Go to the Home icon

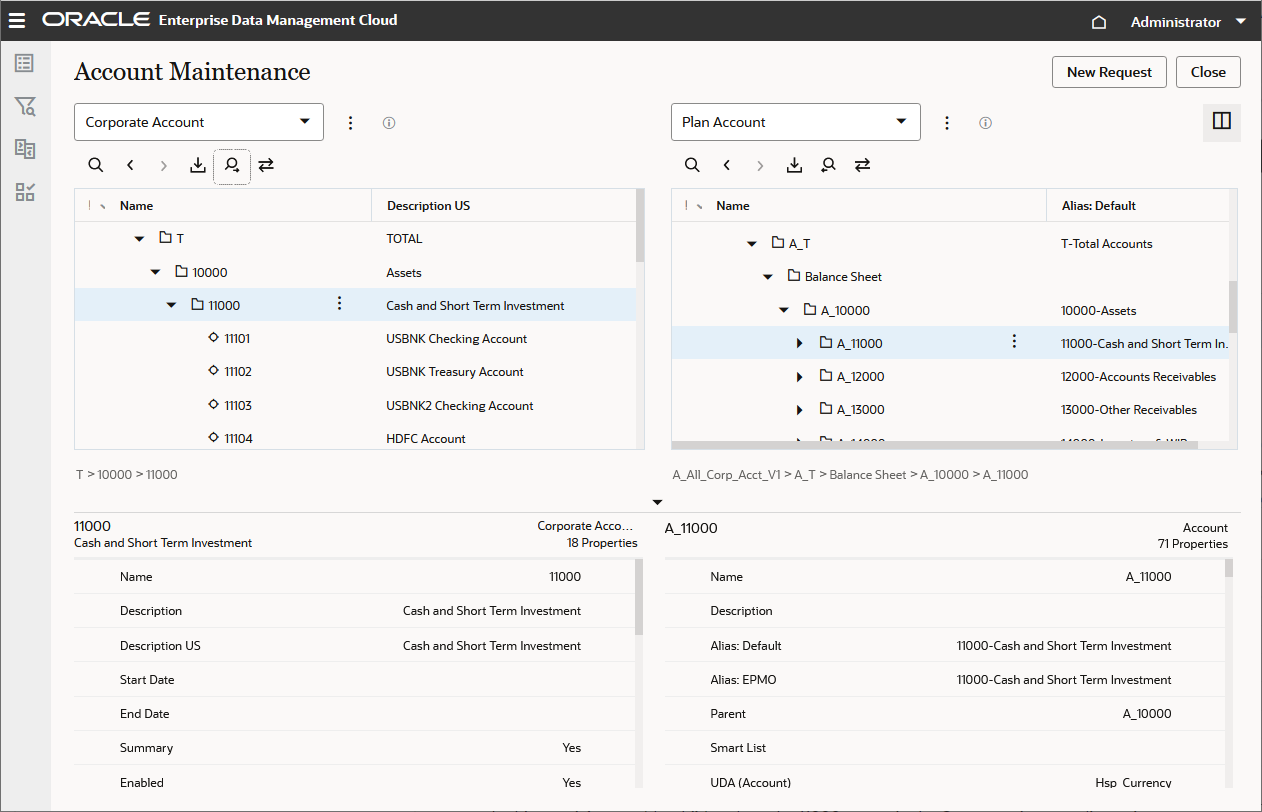(1098, 22)
